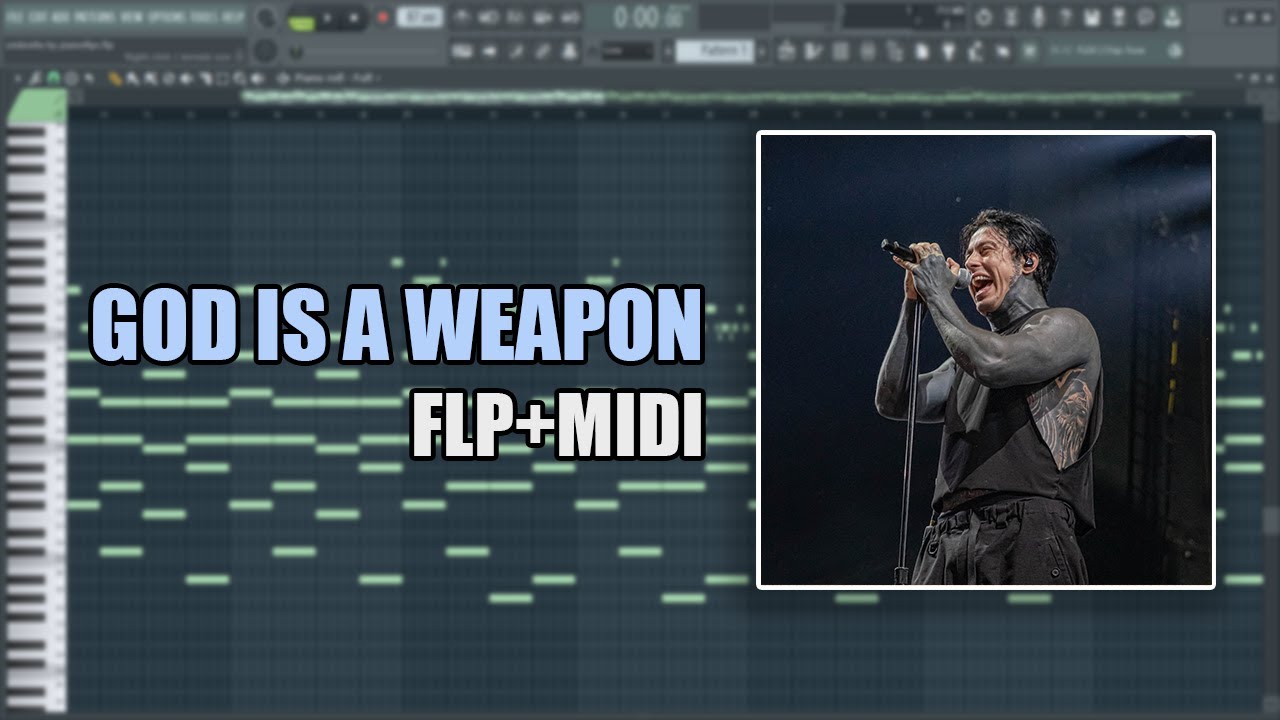Click the tempo display field
Viewport: 1280px width, 720px height.
click(x=420, y=17)
